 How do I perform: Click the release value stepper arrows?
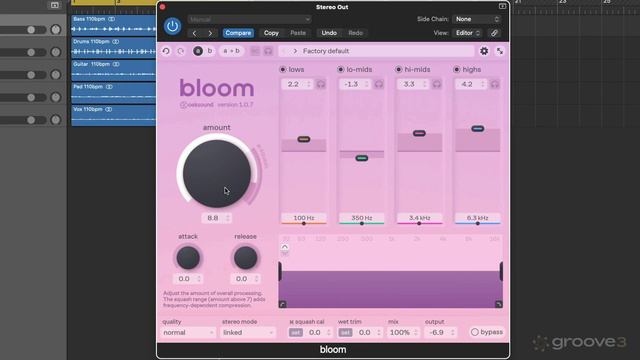[256, 279]
